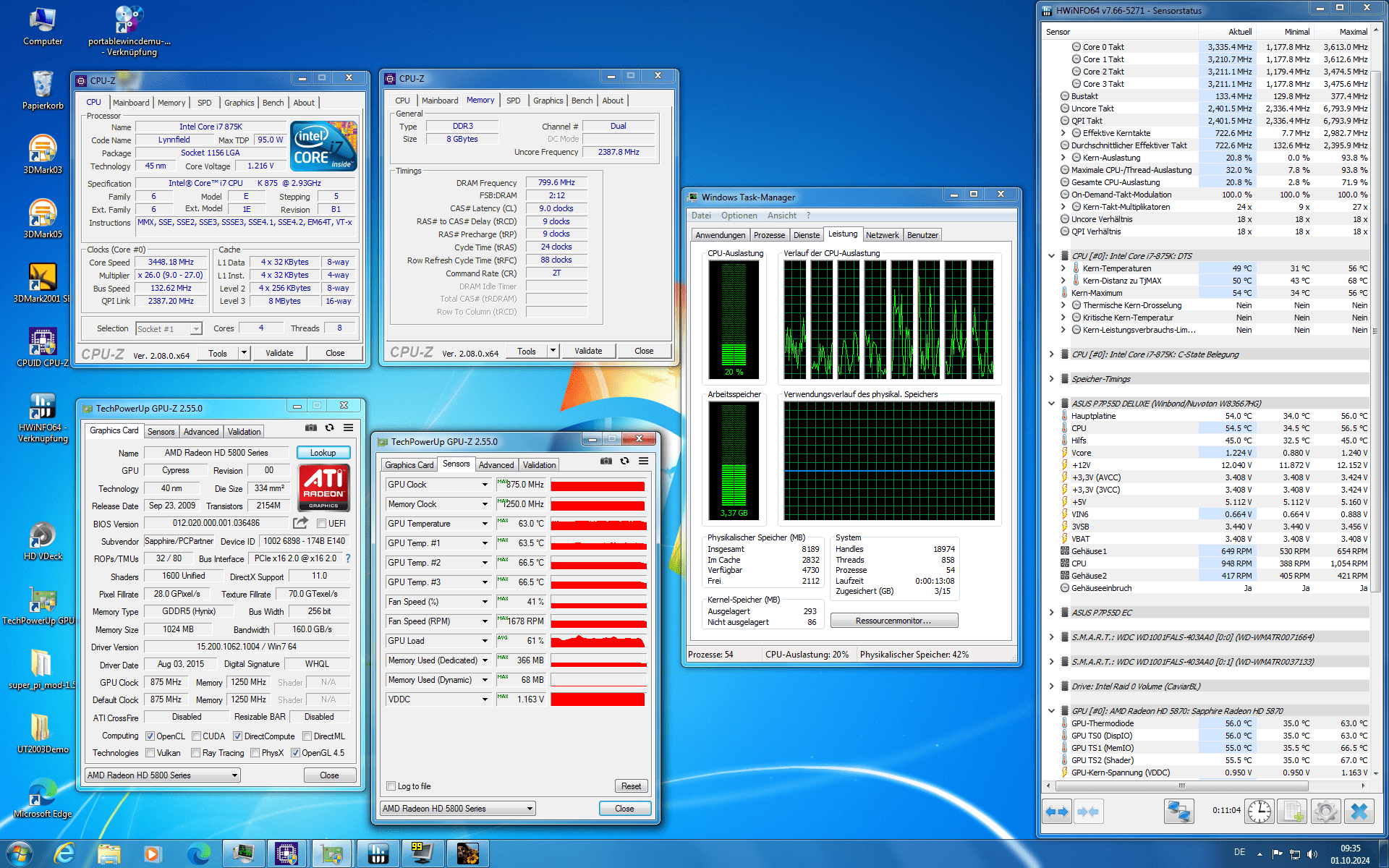The height and width of the screenshot is (868, 1389).
Task: Enable the Log to file checkbox
Action: point(391,786)
